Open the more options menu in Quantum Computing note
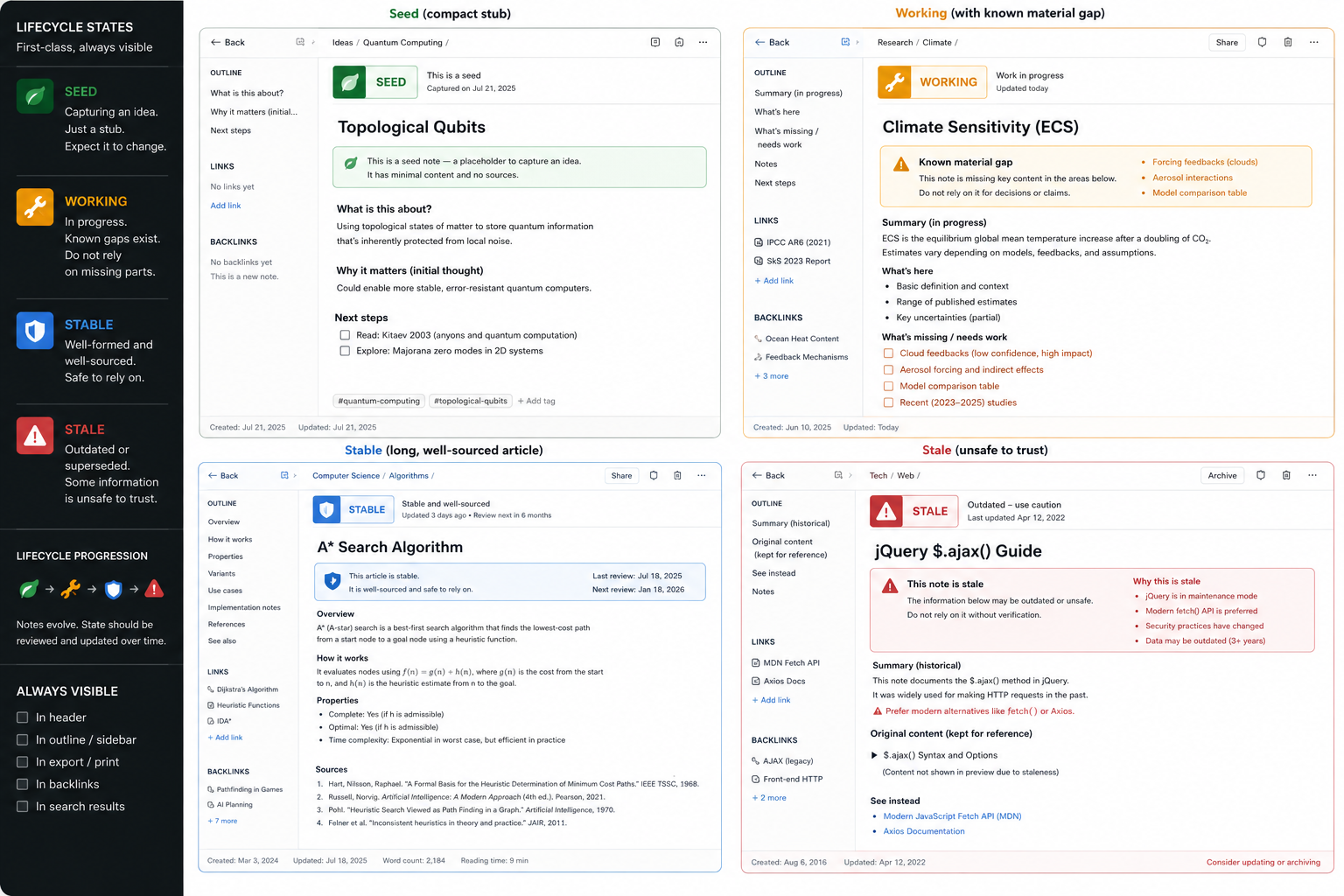 pos(703,42)
